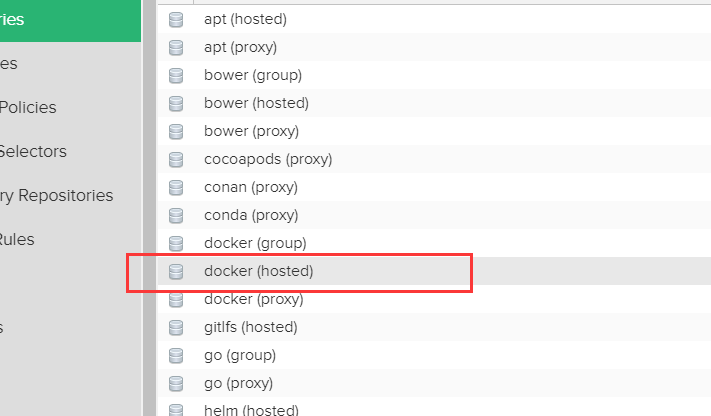
Task: Select go (proxy) recipe entry
Action: click(x=238, y=383)
